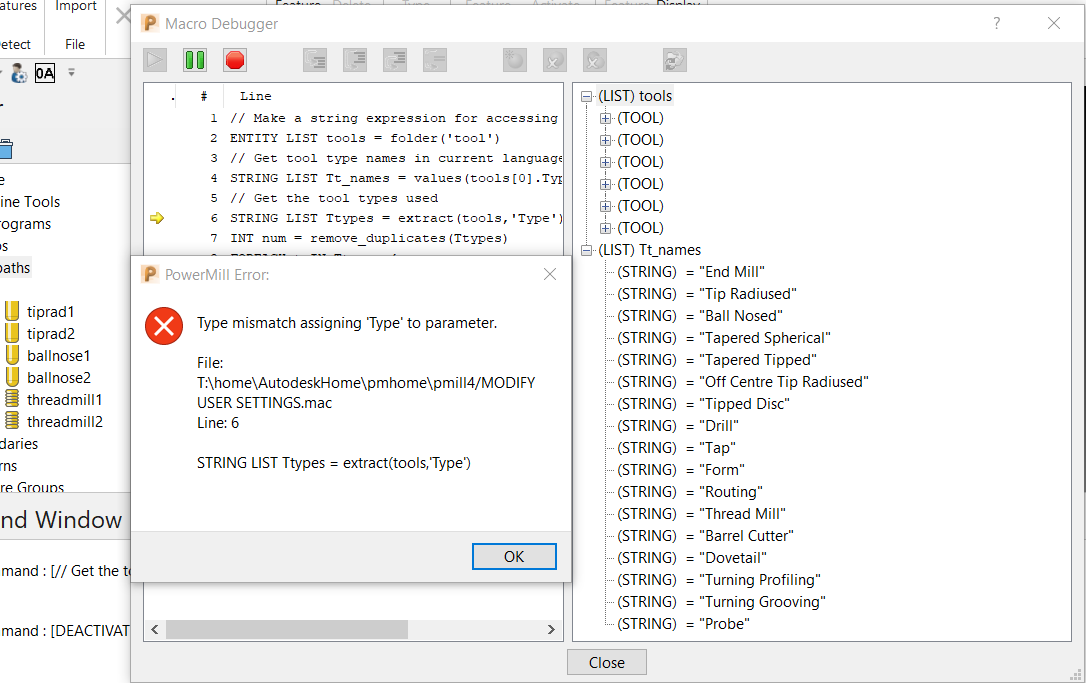Dismiss the PowerMill Error with OK
Screen dimensions: 1086x683
(514, 556)
